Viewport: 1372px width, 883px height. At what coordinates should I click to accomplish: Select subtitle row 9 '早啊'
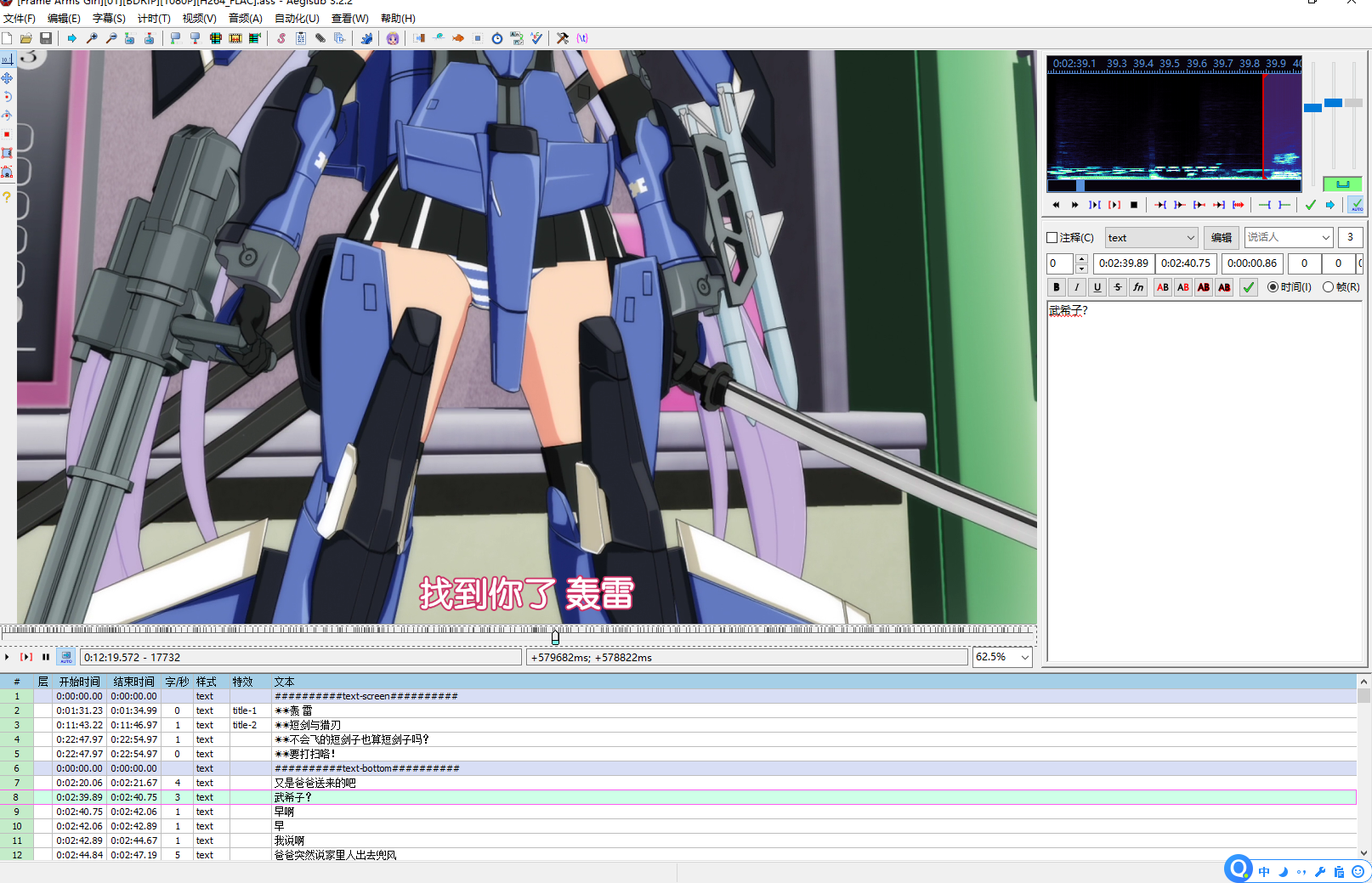pos(678,812)
